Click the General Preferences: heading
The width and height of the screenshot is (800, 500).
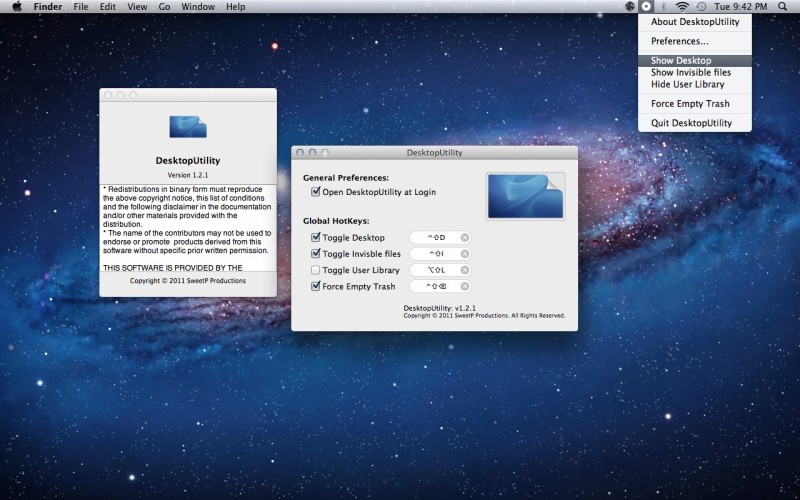tap(346, 178)
